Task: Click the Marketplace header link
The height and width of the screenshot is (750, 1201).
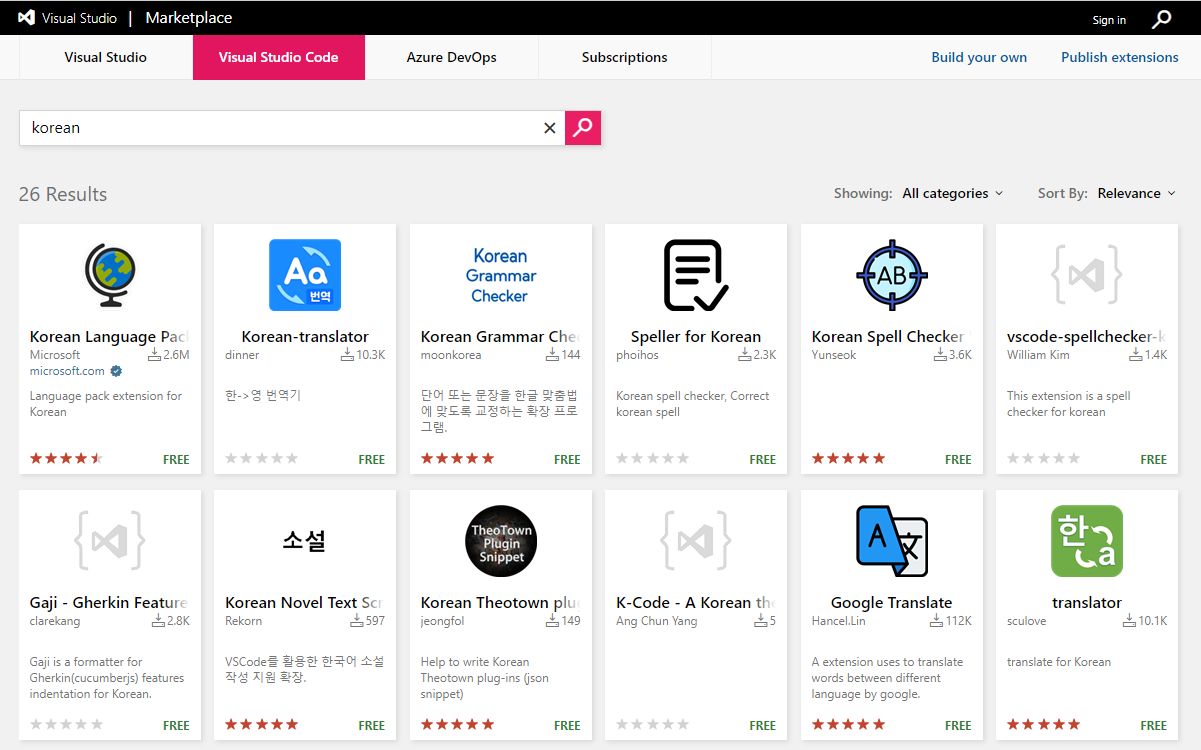Action: 189,18
